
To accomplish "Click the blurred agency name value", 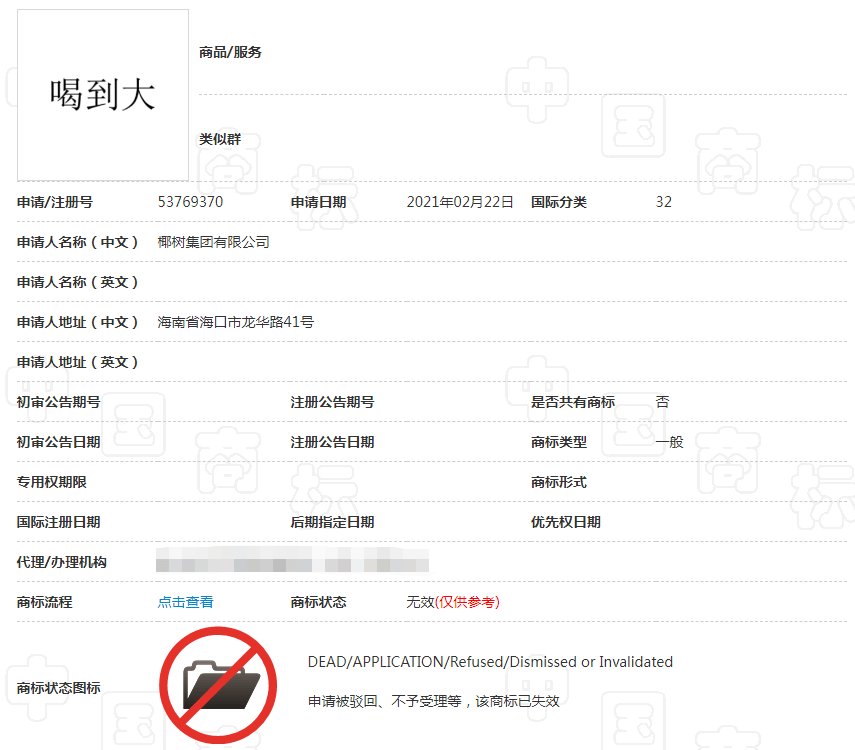I will [x=292, y=560].
